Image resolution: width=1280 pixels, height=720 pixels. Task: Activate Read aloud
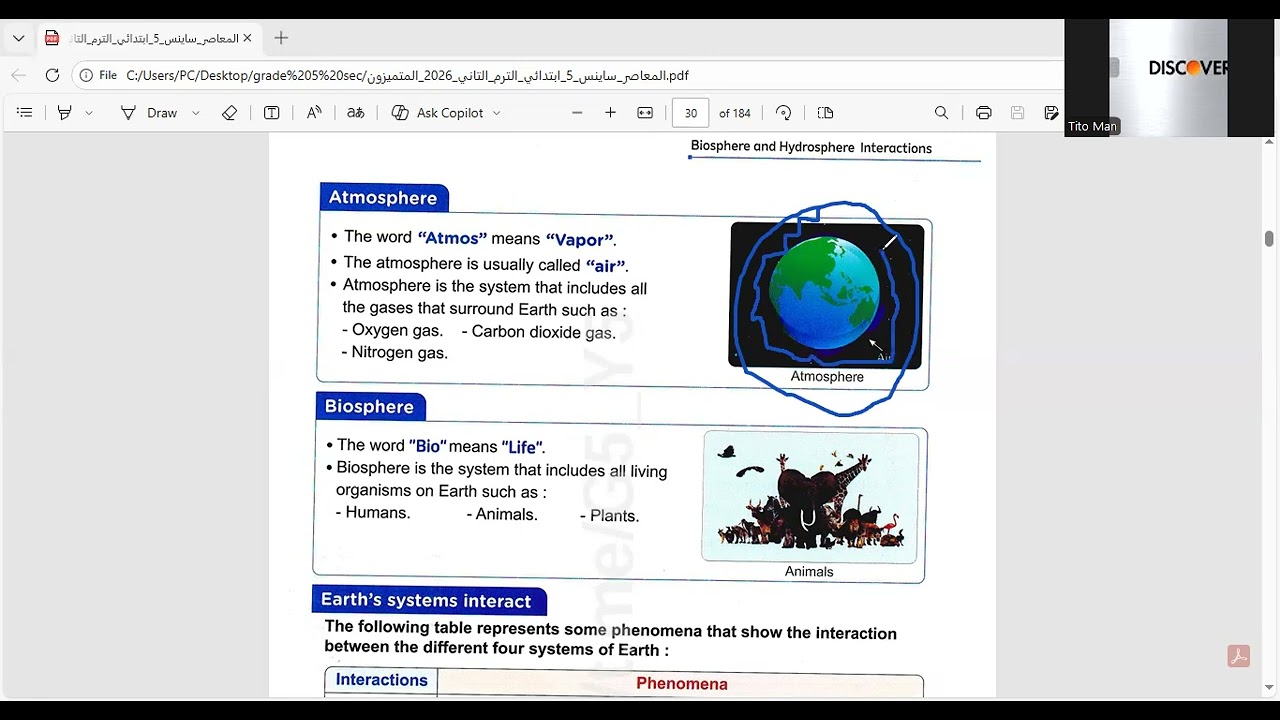click(x=314, y=113)
